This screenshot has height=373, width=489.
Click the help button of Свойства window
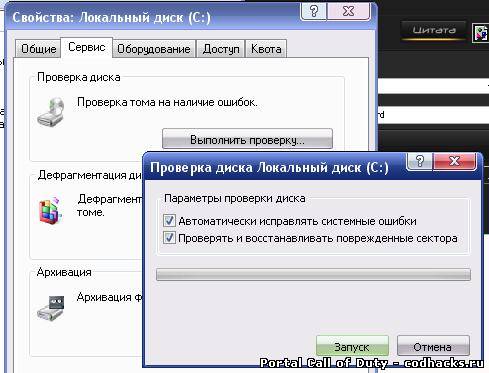[314, 11]
